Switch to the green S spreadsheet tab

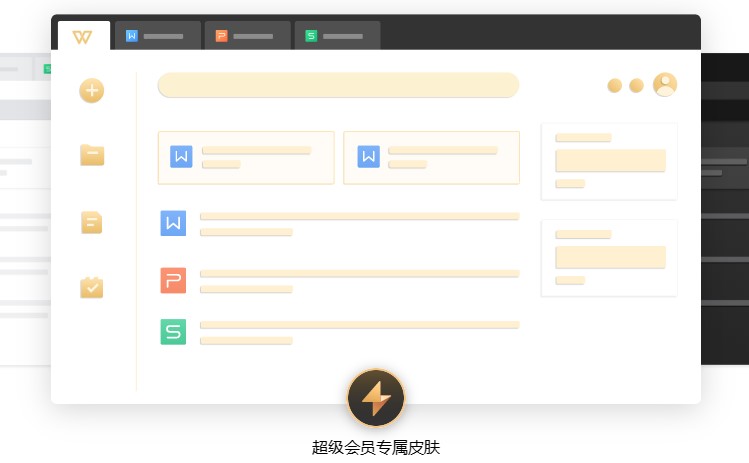337,36
